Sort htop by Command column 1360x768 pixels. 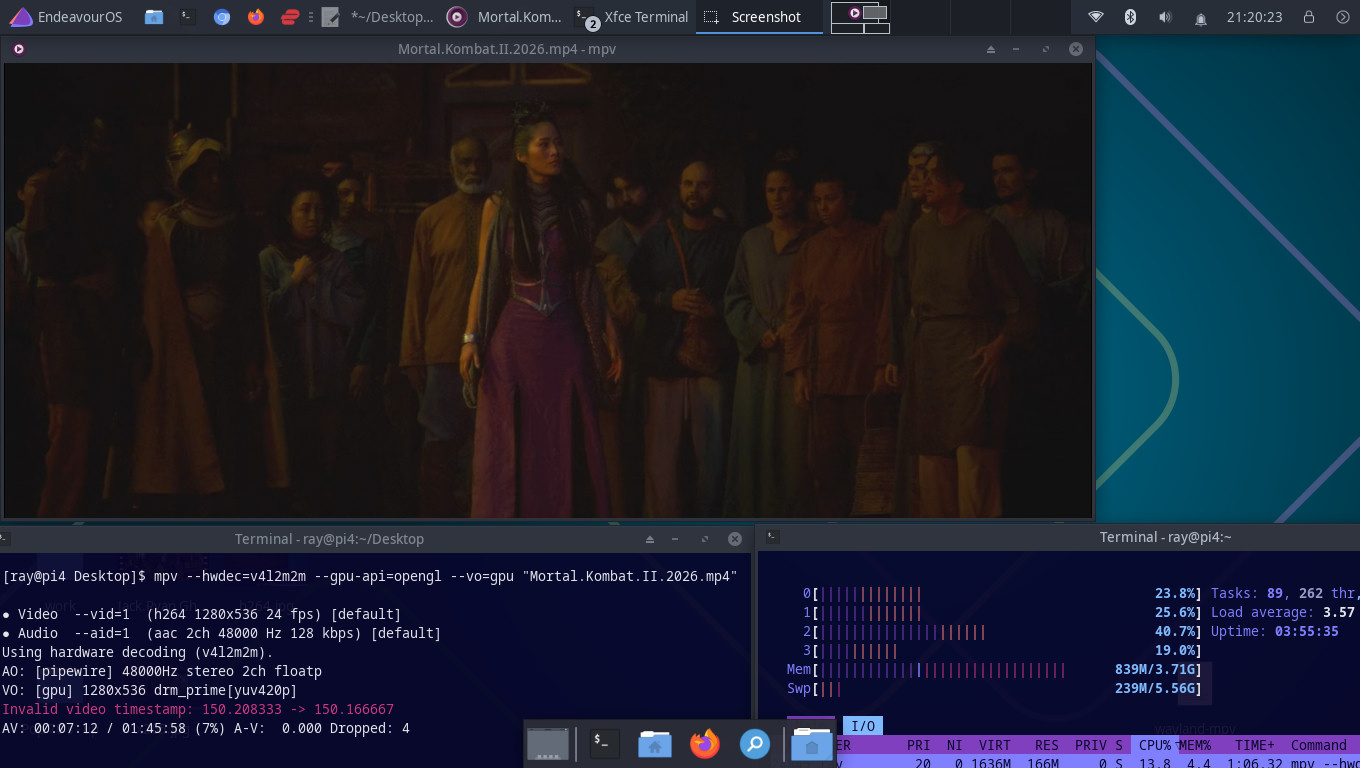click(1318, 745)
